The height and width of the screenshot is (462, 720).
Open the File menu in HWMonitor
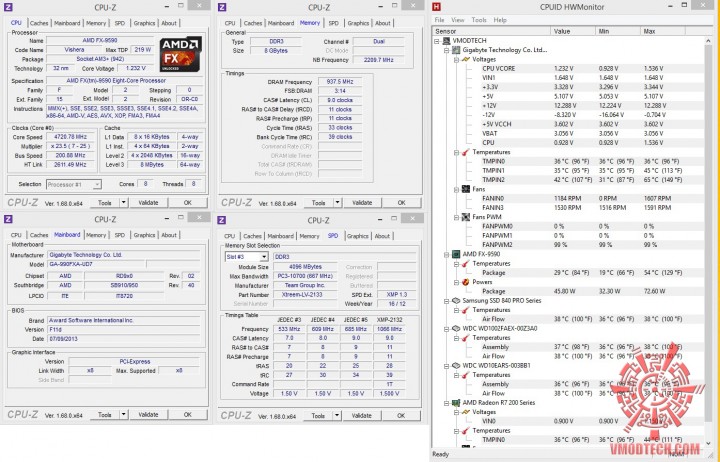(x=439, y=20)
